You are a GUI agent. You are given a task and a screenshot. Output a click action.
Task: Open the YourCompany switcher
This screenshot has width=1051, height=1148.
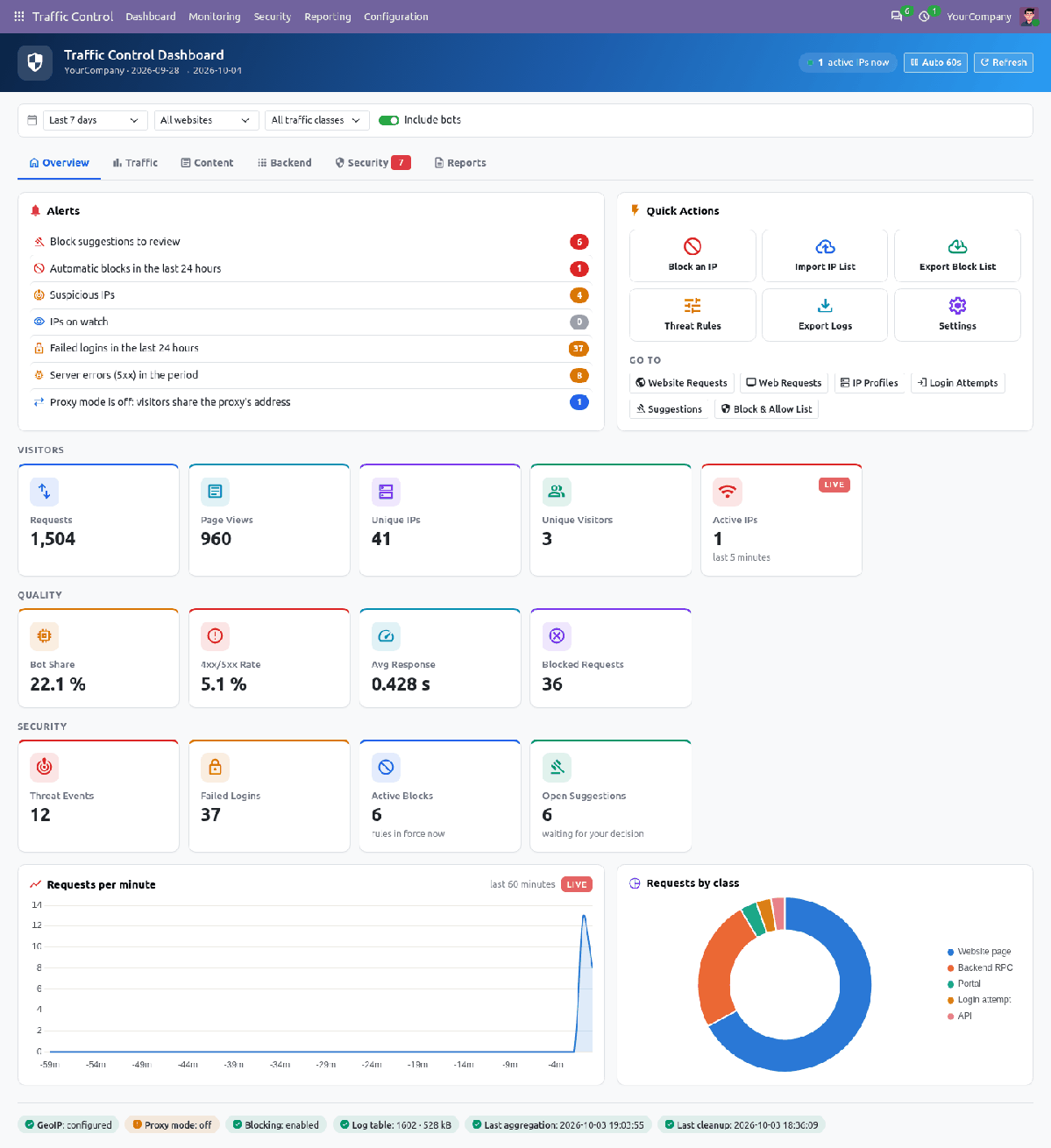(979, 17)
